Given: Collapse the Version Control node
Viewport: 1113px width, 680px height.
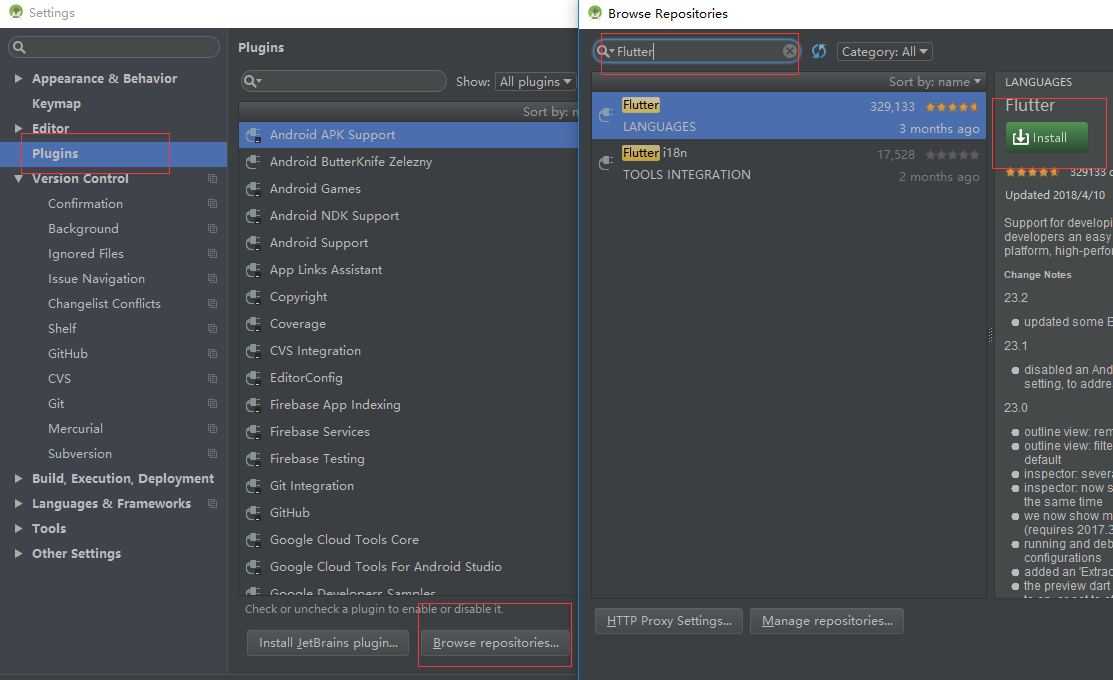Looking at the screenshot, I should [18, 178].
